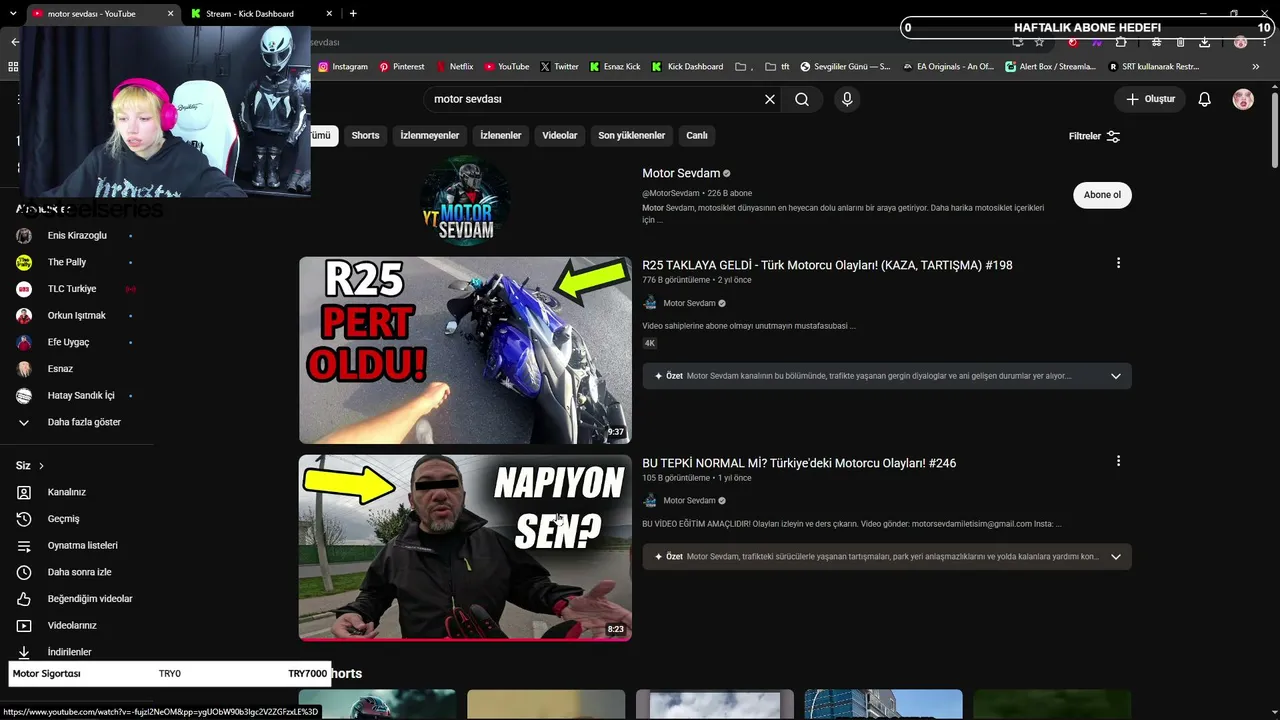Open the Orkun Işıtmak subscription
This screenshot has height=720, width=1280.
(77, 316)
